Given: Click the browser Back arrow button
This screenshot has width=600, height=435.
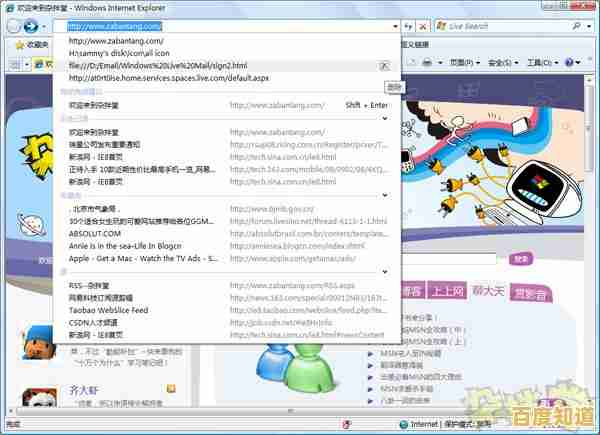Looking at the screenshot, I should 13,26.
